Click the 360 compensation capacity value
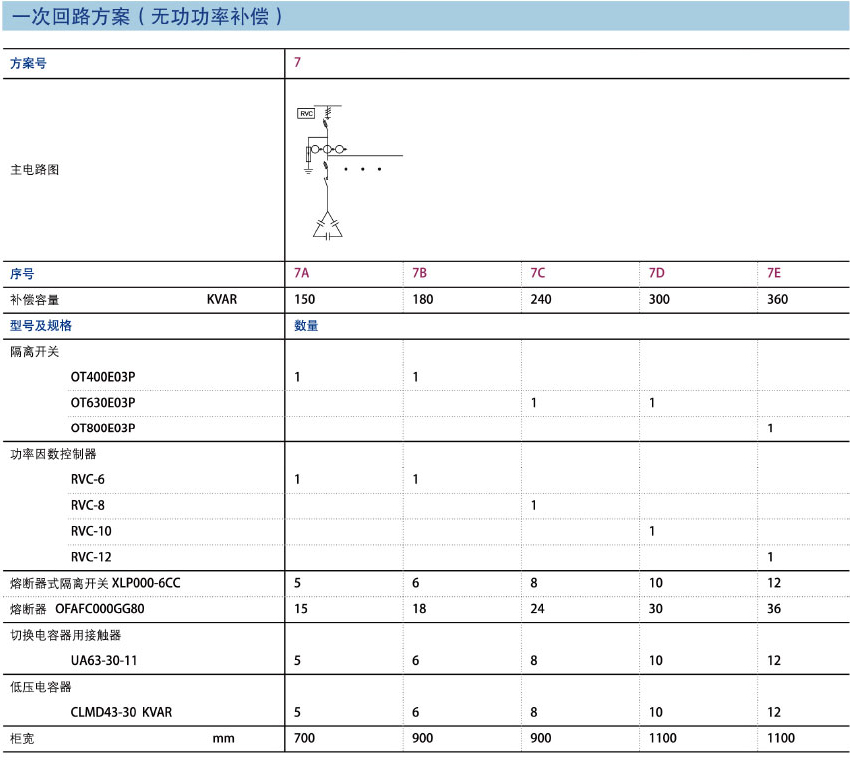This screenshot has width=850, height=772. coord(777,299)
